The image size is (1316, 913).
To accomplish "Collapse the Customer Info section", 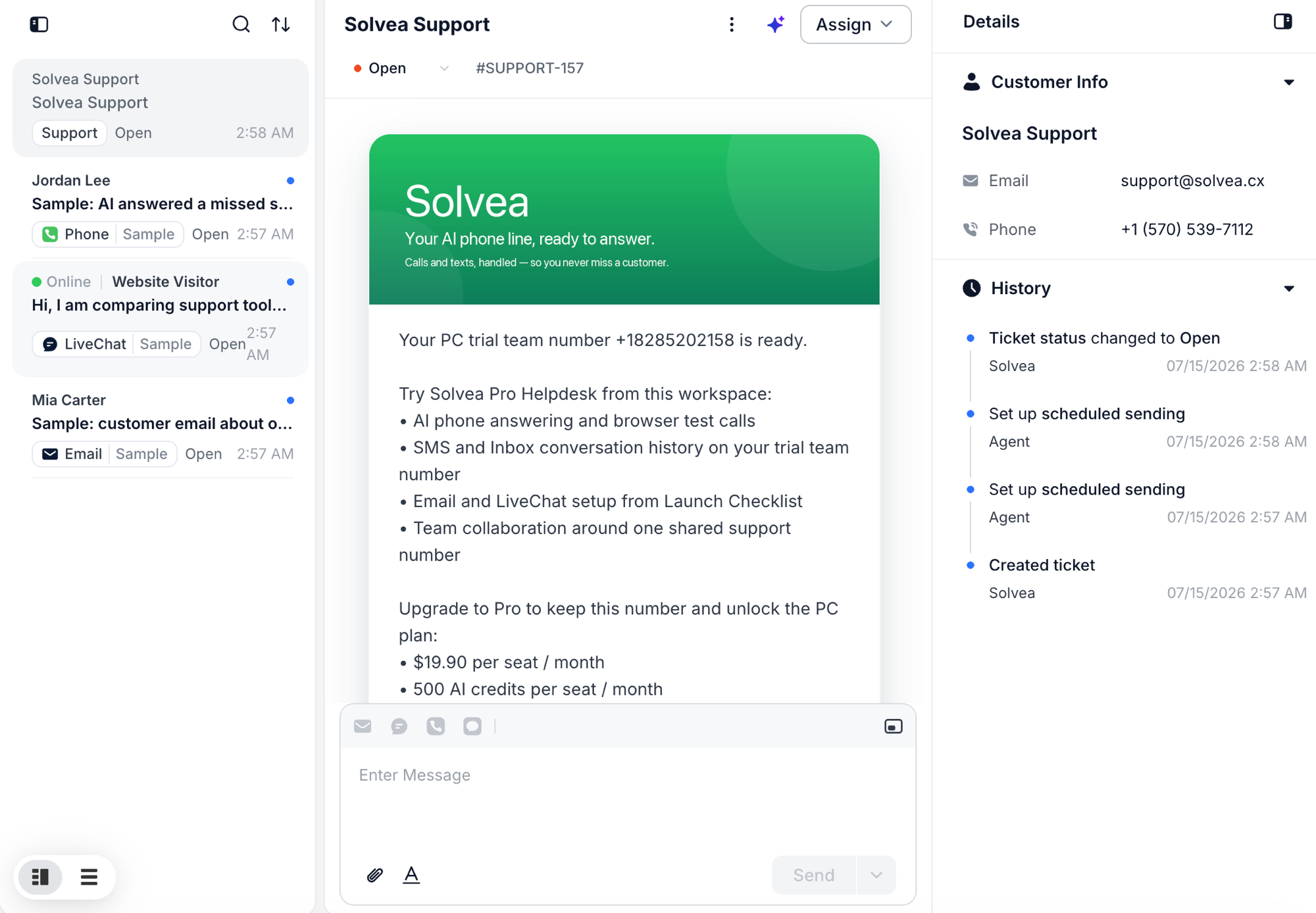I will pos(1288,82).
